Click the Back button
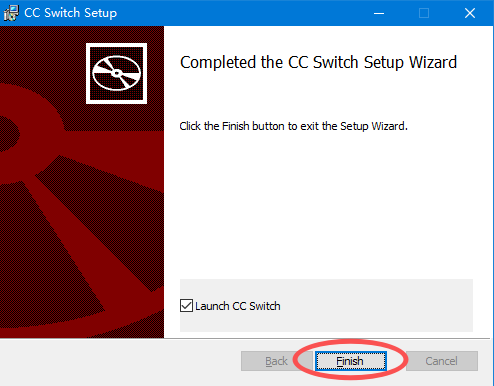This screenshot has height=386, width=494. pos(276,361)
